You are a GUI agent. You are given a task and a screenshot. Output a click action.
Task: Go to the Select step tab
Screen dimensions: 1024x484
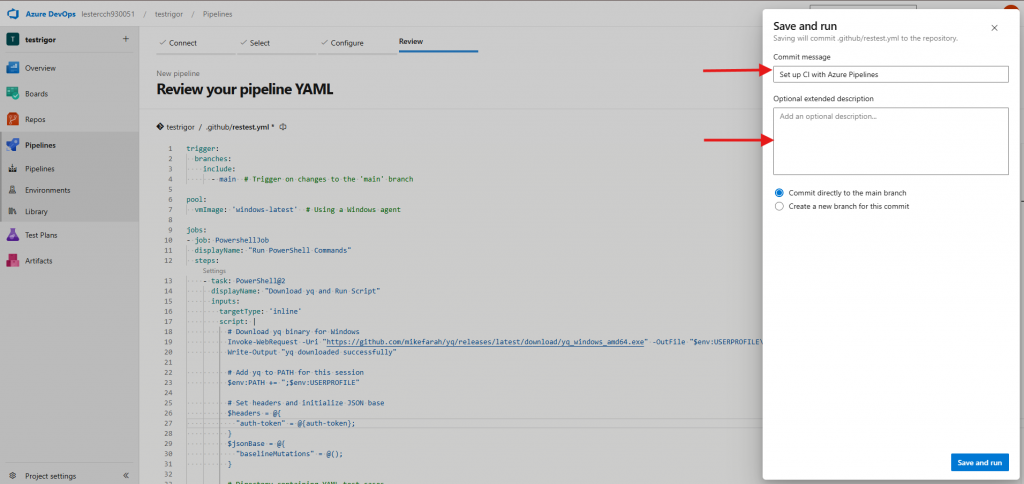255,43
